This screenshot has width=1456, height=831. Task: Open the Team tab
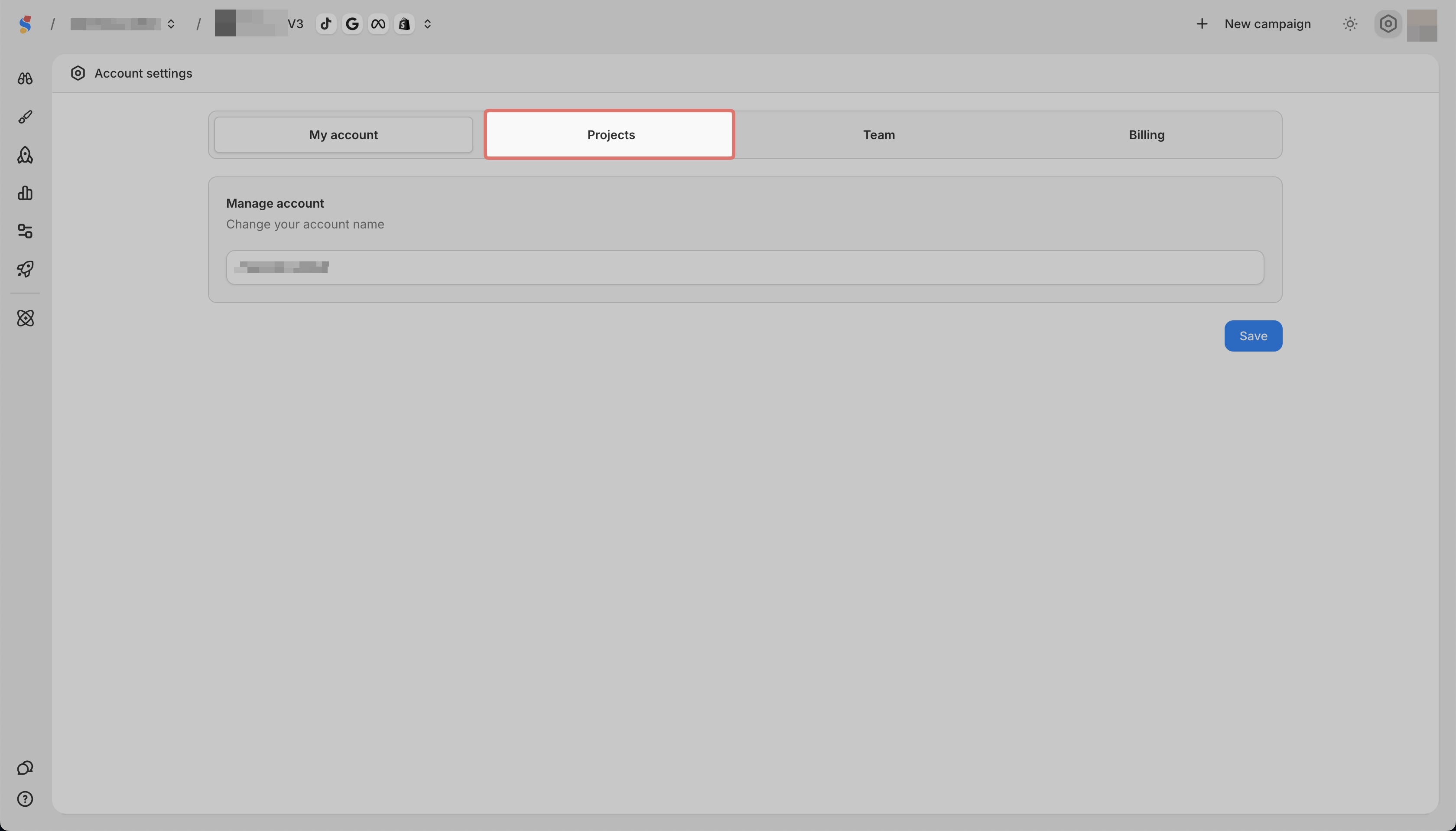(879, 135)
